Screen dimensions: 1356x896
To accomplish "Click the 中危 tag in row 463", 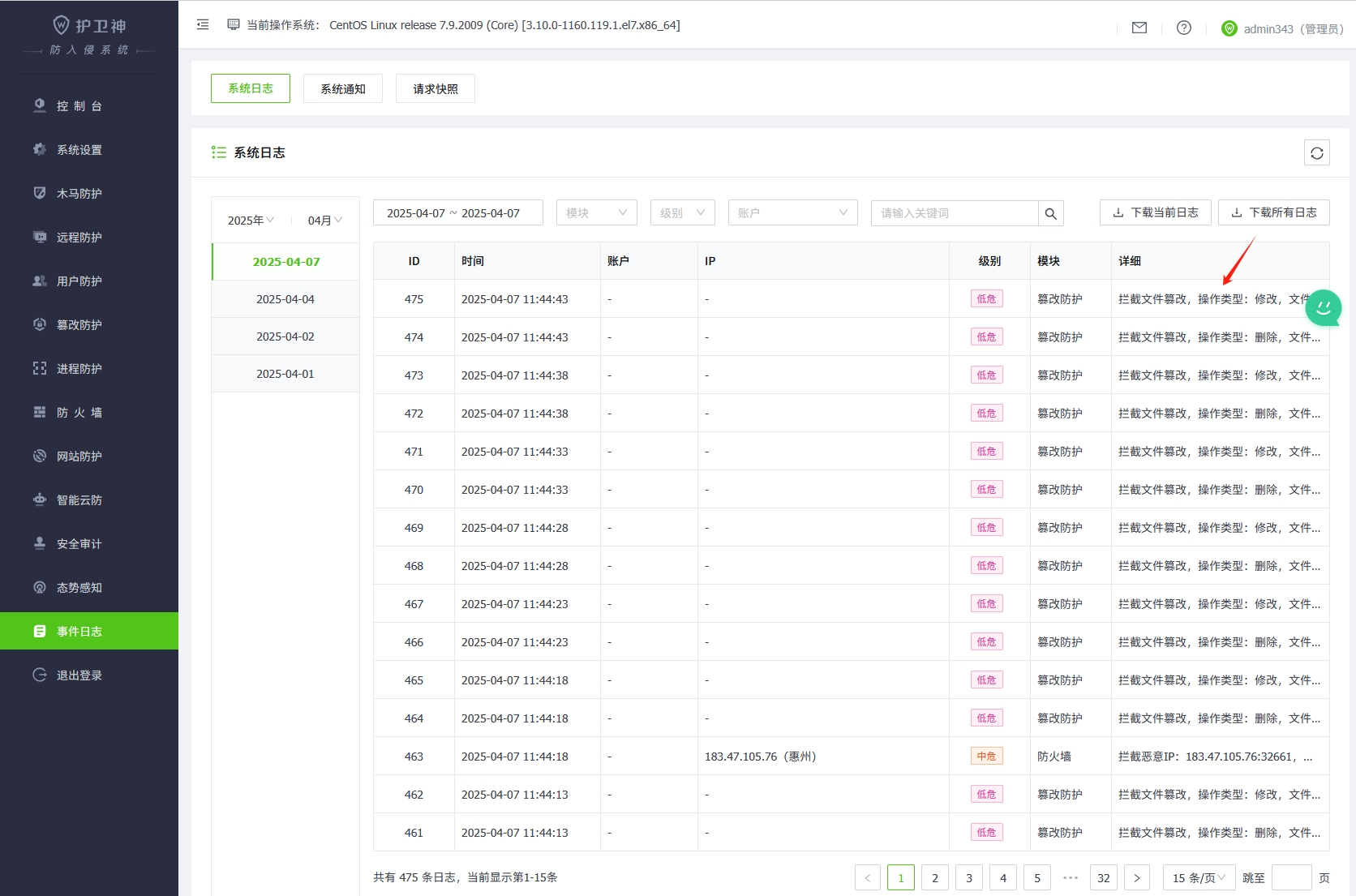I will (987, 757).
